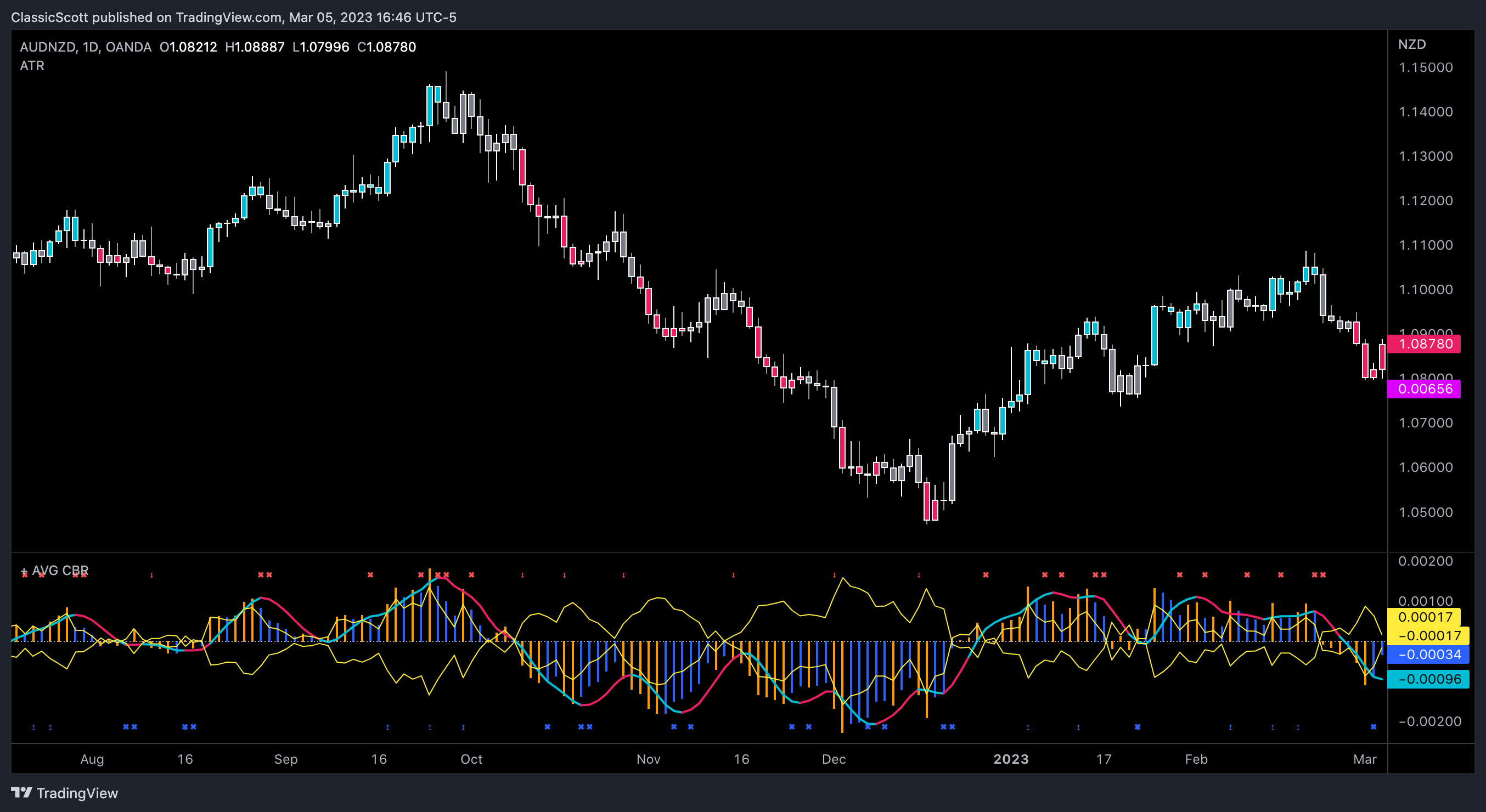Click the ATR indicator label

(32, 66)
